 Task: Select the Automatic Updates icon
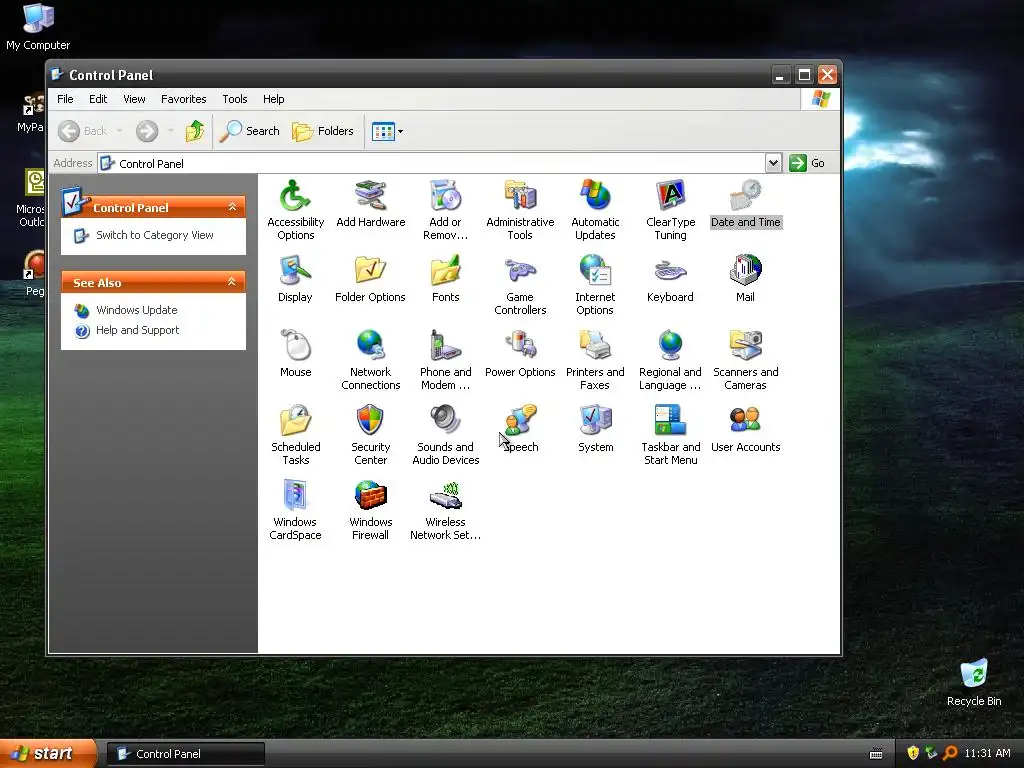coord(595,196)
